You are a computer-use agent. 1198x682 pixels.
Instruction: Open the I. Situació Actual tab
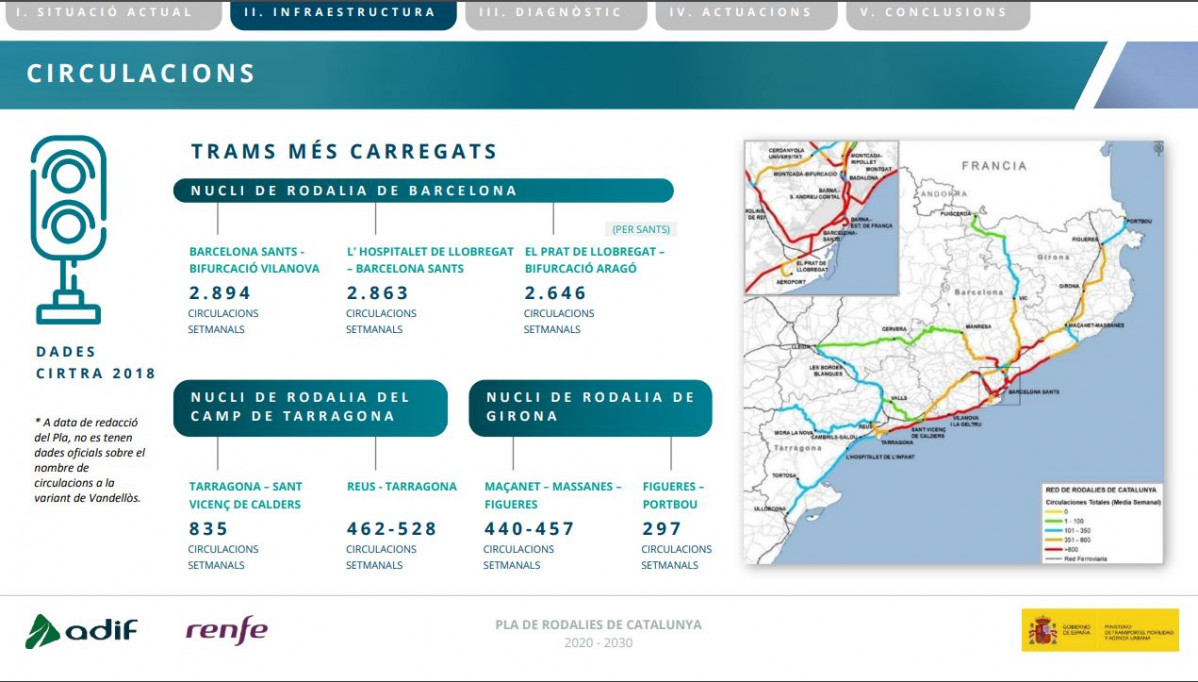(x=113, y=15)
